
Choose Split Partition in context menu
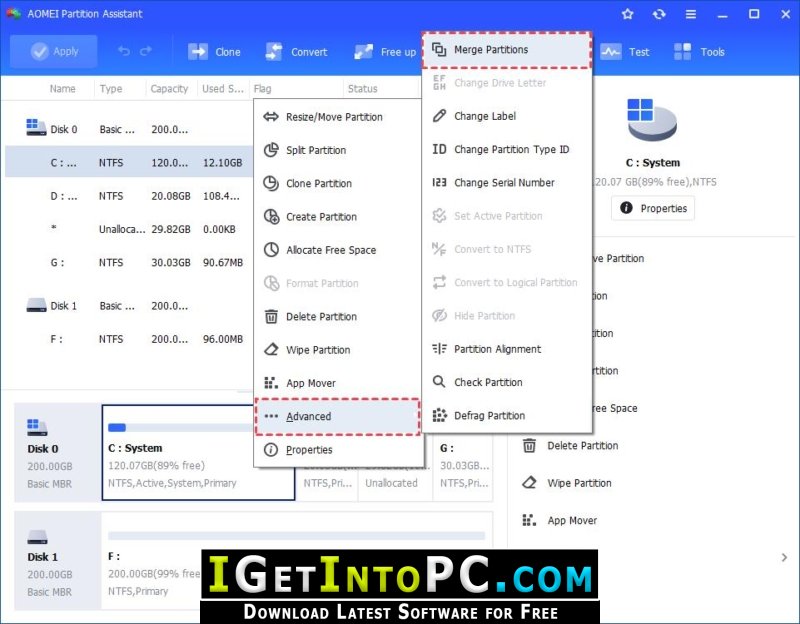click(316, 150)
